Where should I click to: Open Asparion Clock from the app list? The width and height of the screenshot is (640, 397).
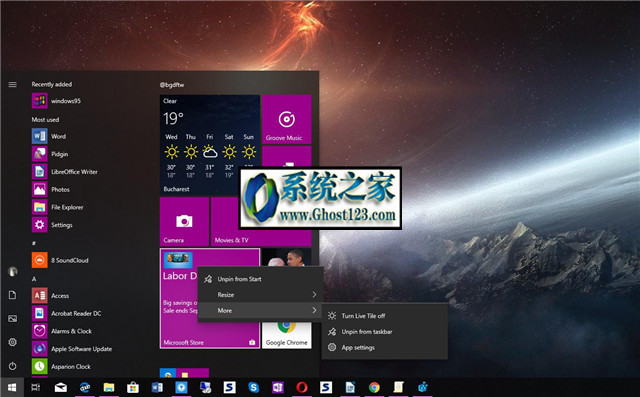pyautogui.click(x=61, y=366)
